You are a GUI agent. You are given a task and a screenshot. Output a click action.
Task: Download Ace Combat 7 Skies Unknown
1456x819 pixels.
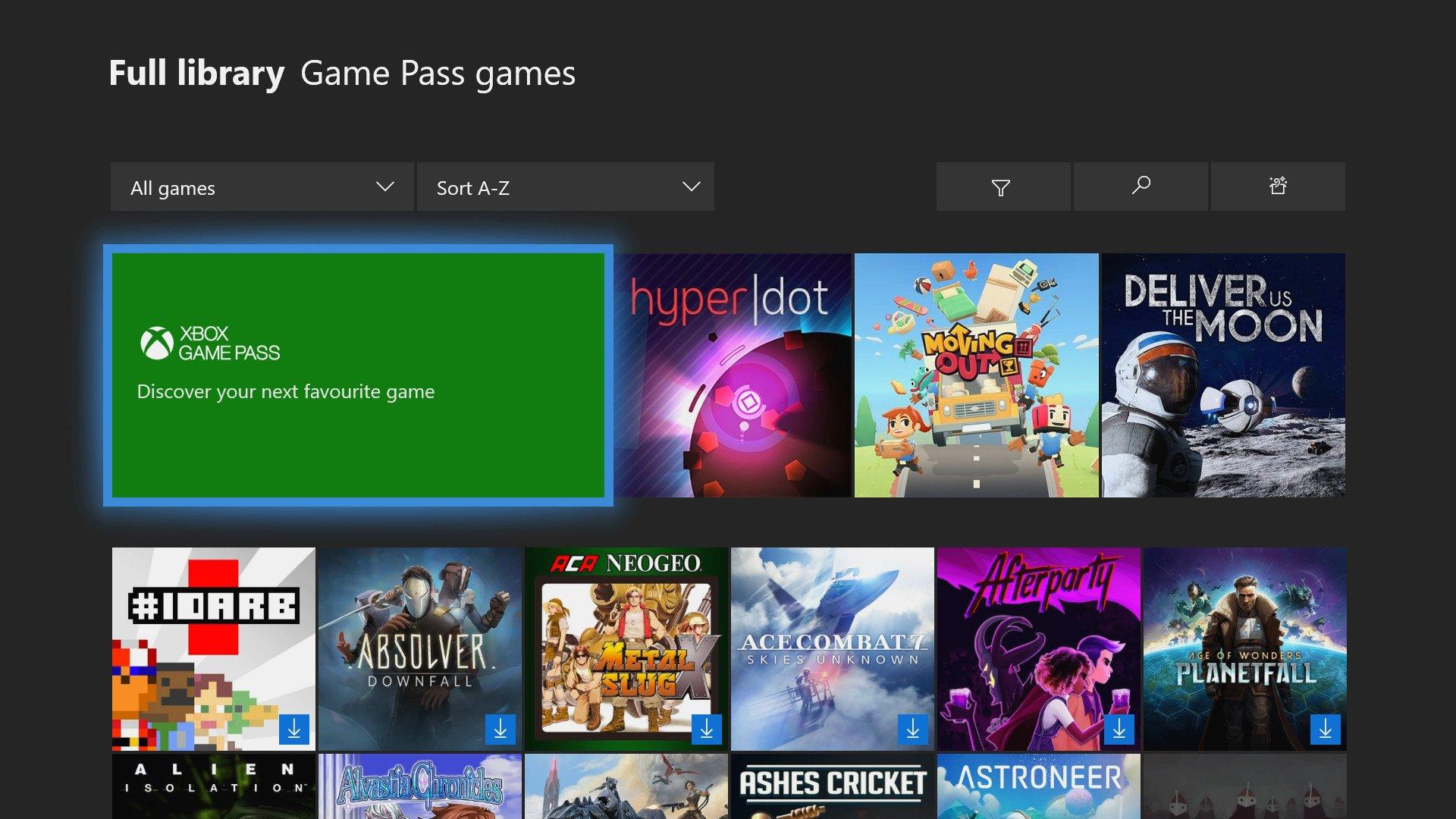[913, 730]
